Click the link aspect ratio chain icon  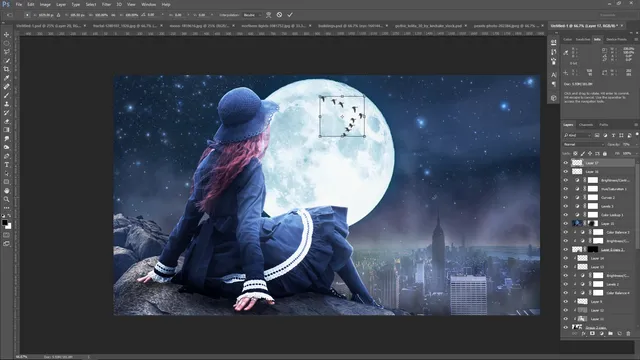pyautogui.click(x=114, y=15)
